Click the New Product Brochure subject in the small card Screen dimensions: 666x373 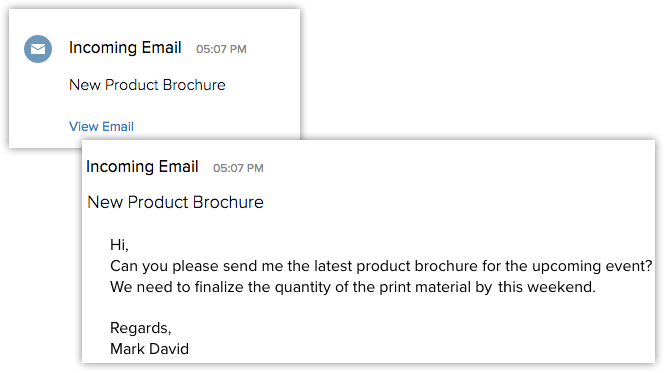coord(147,85)
